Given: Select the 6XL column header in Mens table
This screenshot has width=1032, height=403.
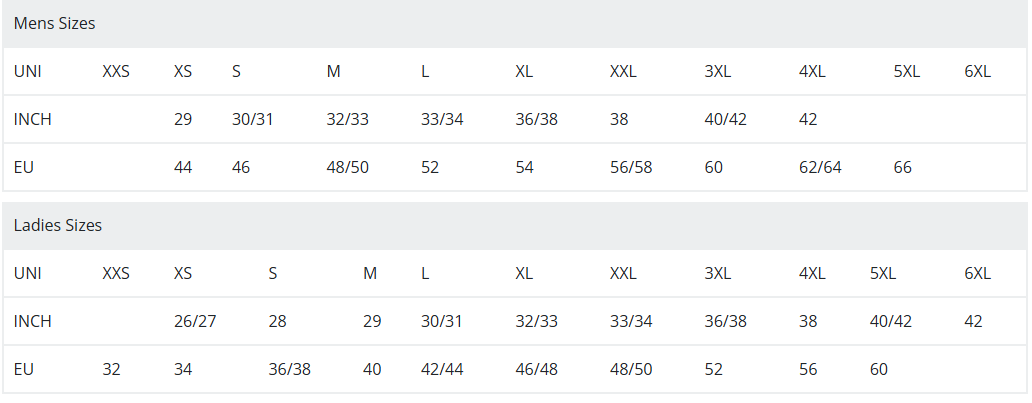Looking at the screenshot, I should [977, 72].
